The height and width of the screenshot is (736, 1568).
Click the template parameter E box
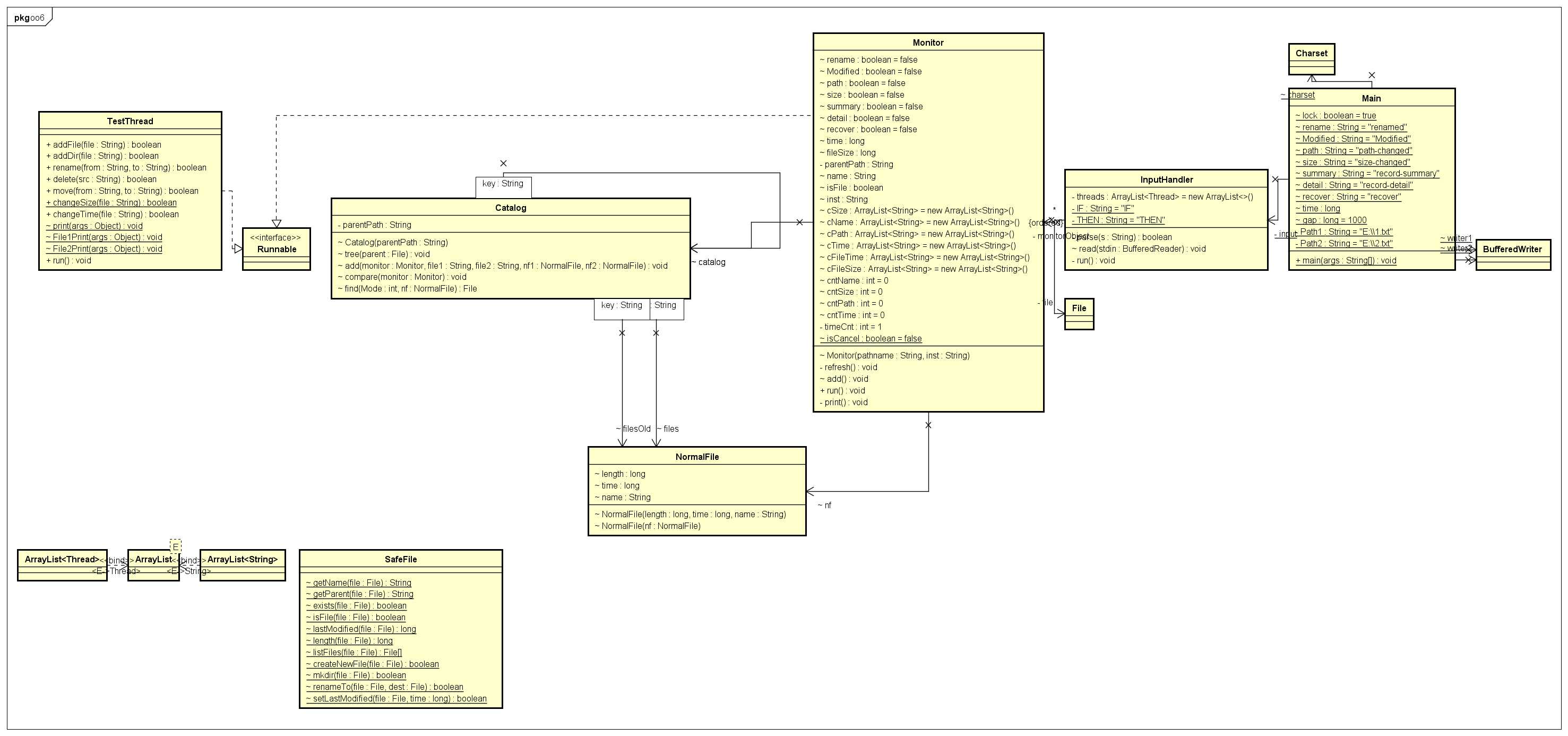(x=175, y=546)
